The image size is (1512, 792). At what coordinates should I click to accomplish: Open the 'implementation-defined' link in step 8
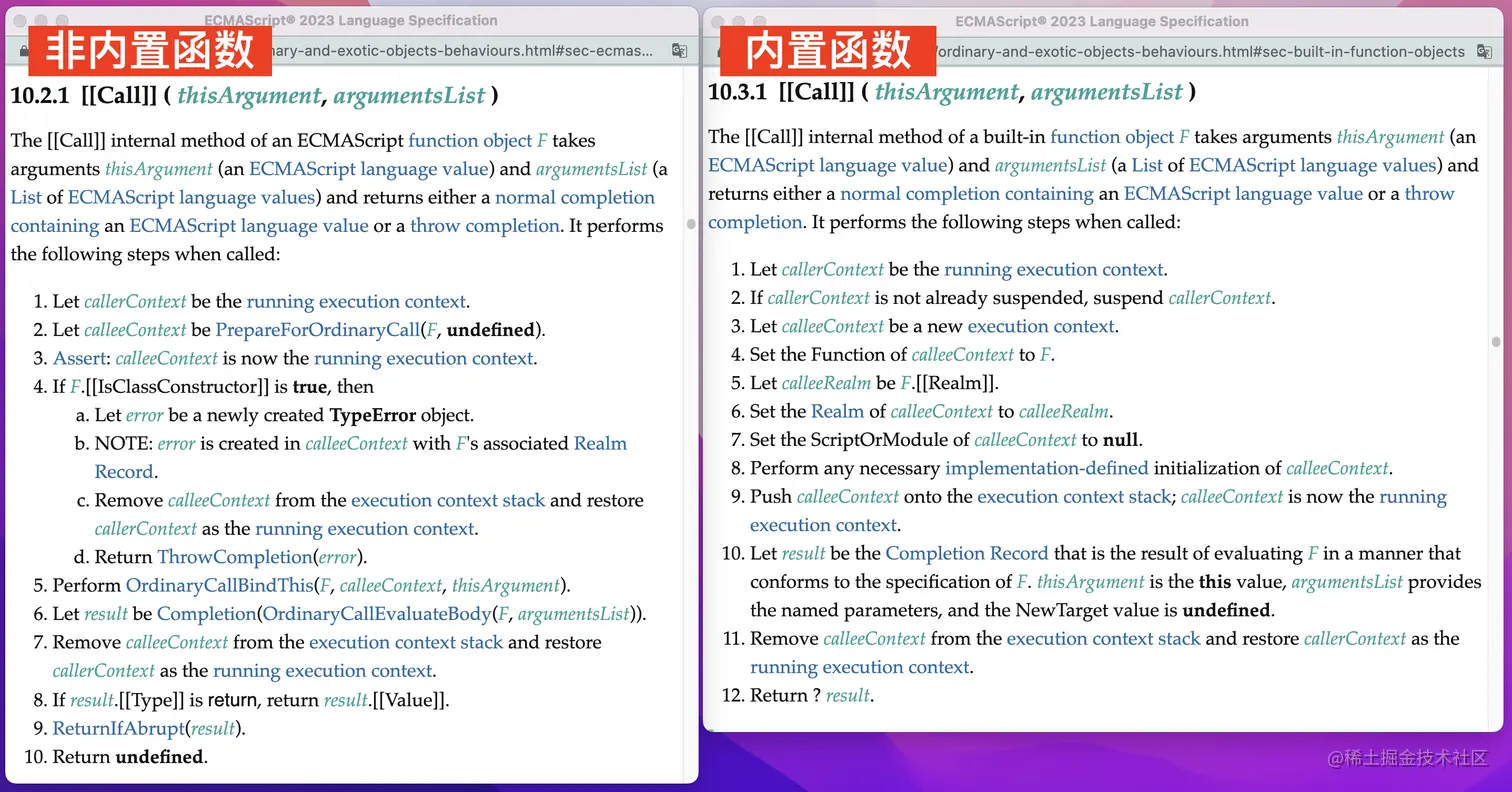coord(1047,469)
